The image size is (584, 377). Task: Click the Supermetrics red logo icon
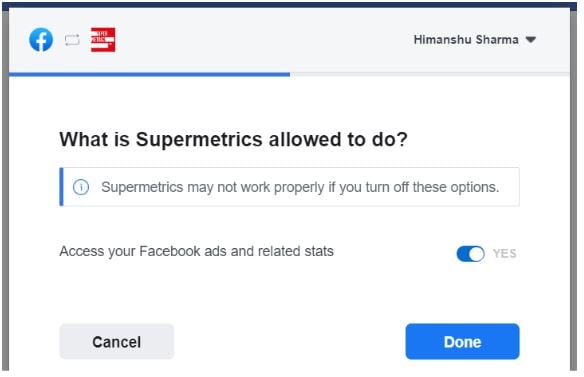click(x=103, y=39)
